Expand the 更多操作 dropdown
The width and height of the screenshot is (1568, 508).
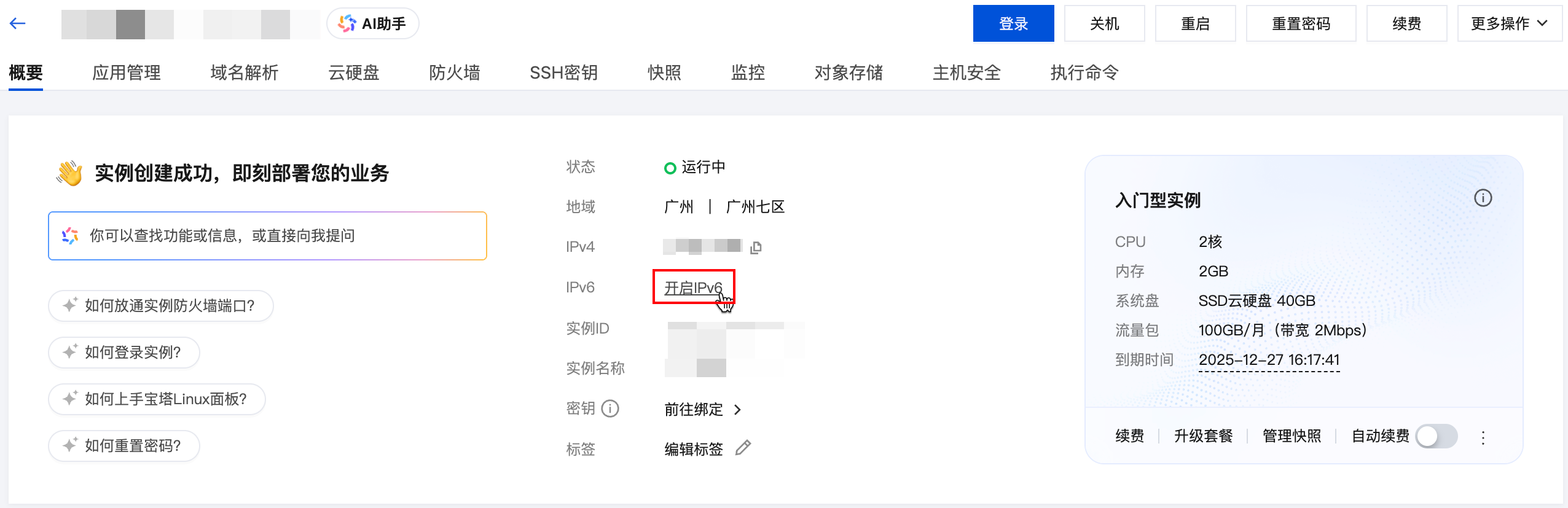[1508, 23]
